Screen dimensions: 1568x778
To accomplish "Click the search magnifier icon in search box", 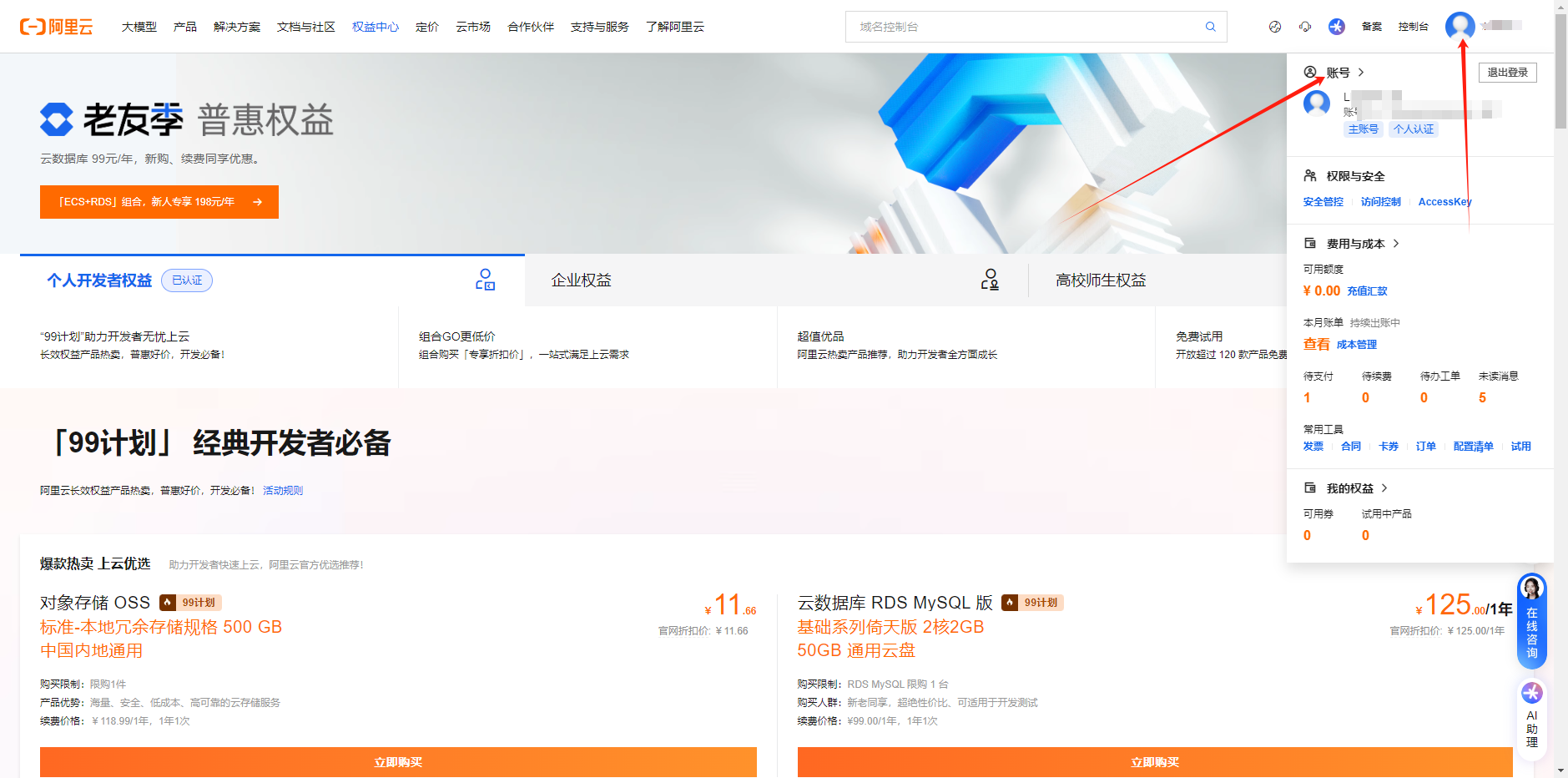I will 1210,26.
